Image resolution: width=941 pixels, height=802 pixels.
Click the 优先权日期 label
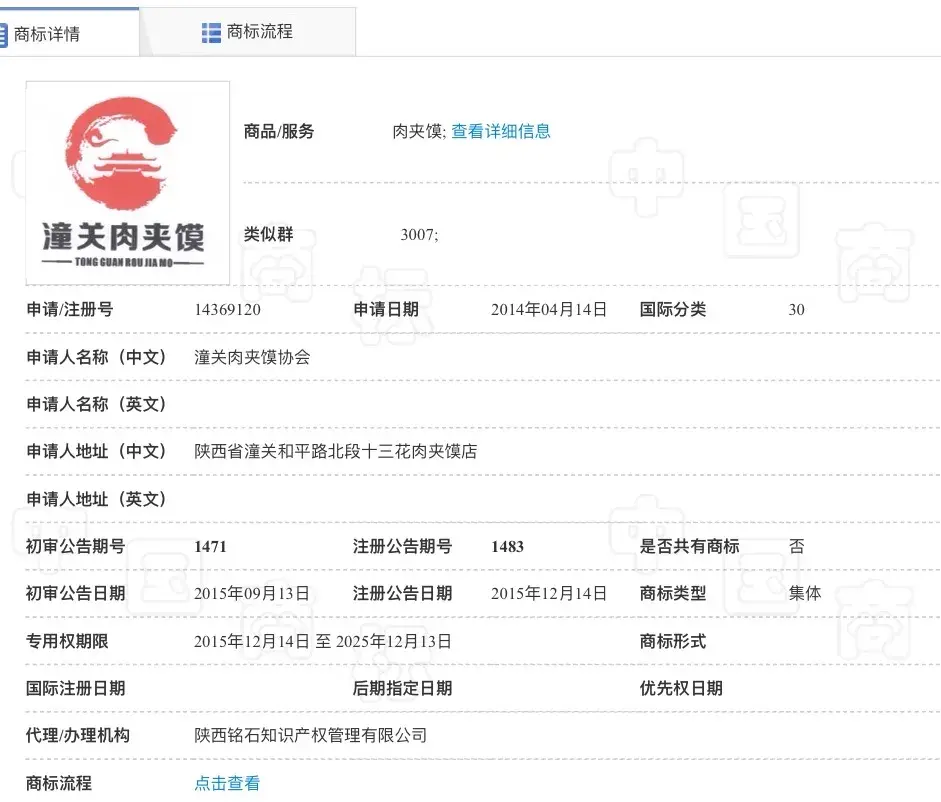[x=681, y=688]
